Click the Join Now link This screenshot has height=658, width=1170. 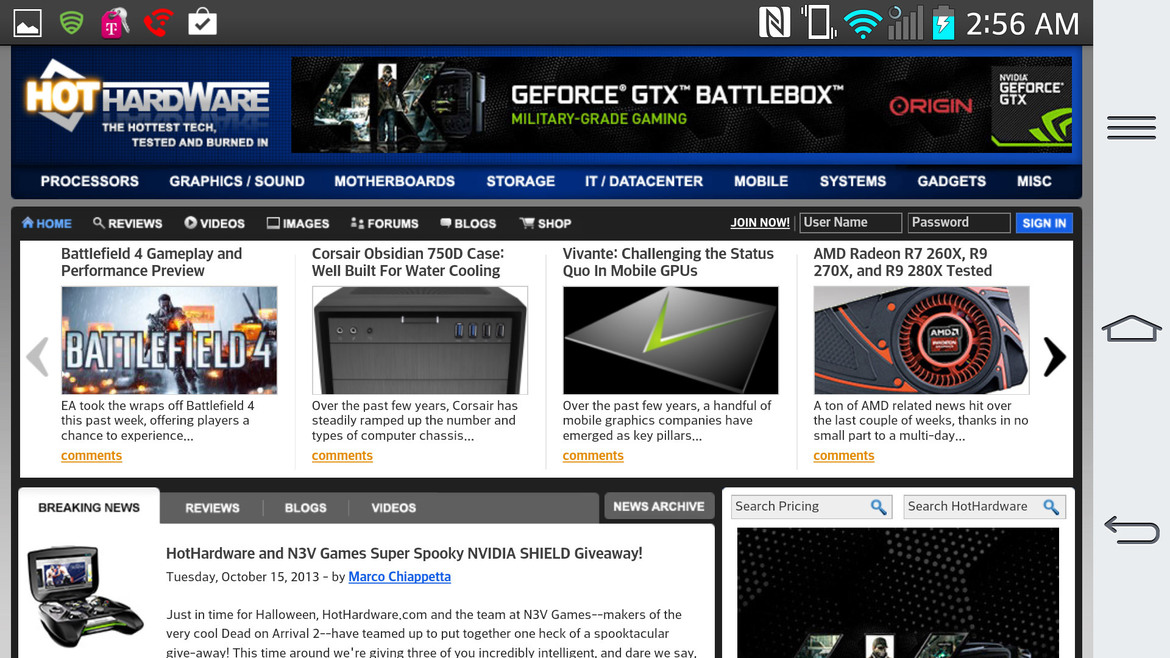click(760, 222)
